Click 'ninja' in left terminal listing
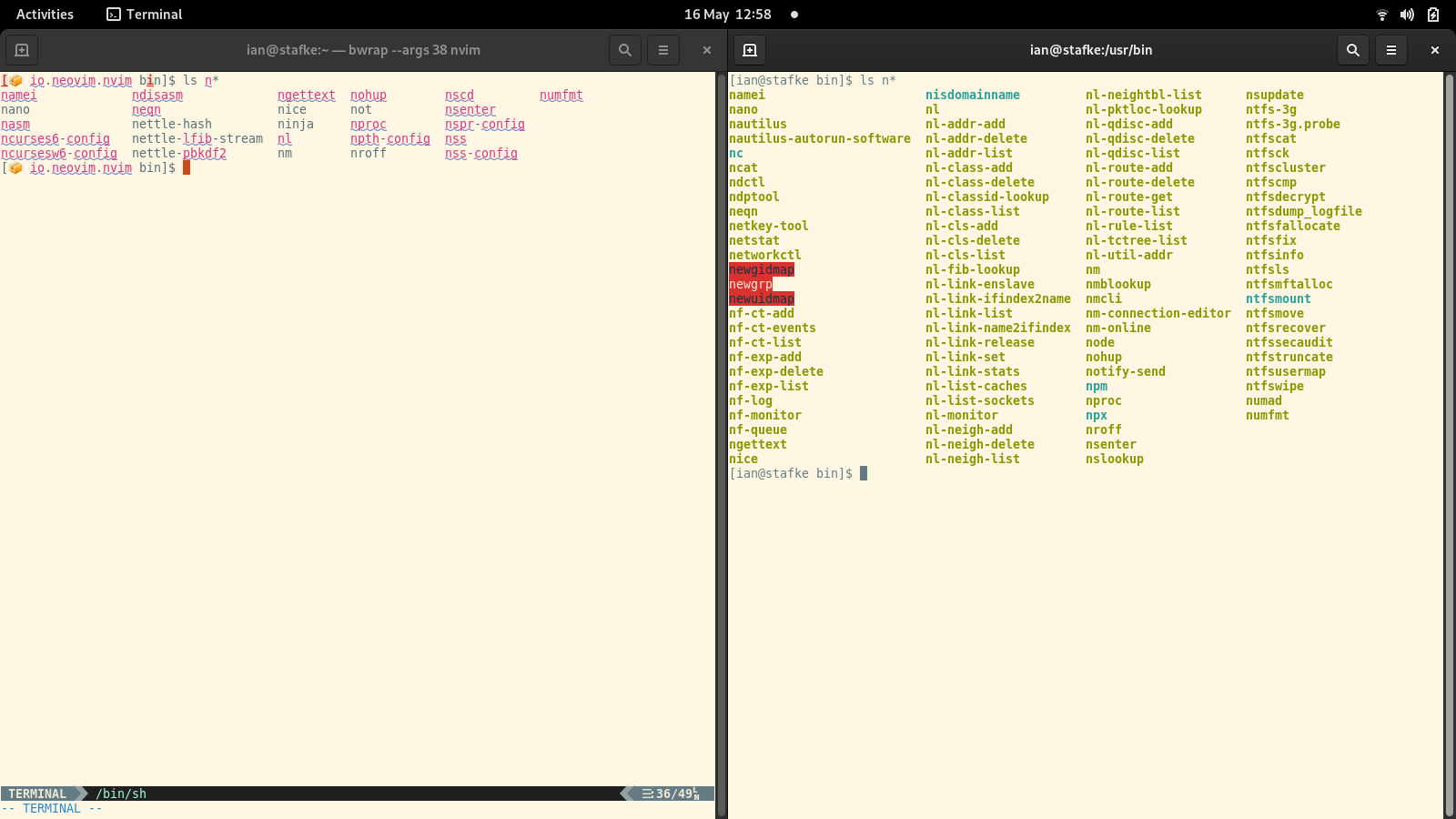 pos(296,124)
